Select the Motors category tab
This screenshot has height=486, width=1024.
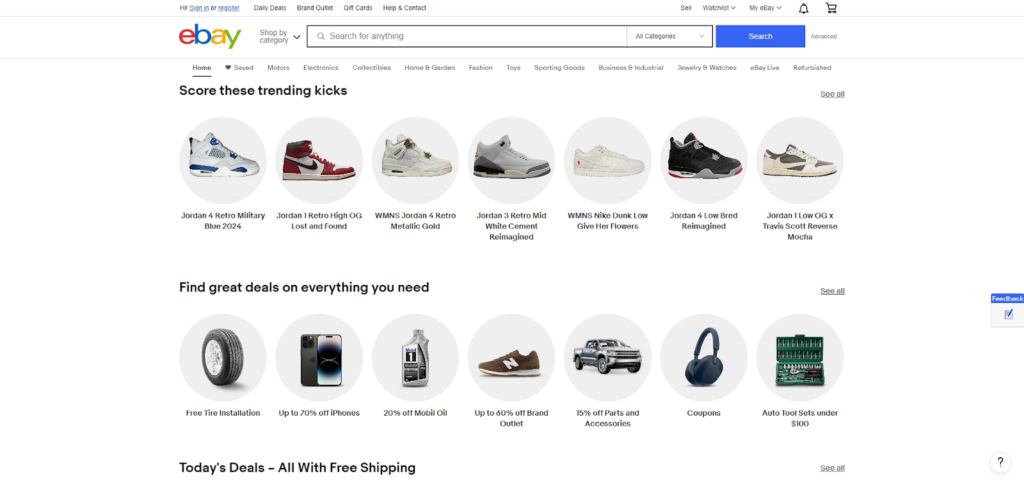pyautogui.click(x=278, y=68)
